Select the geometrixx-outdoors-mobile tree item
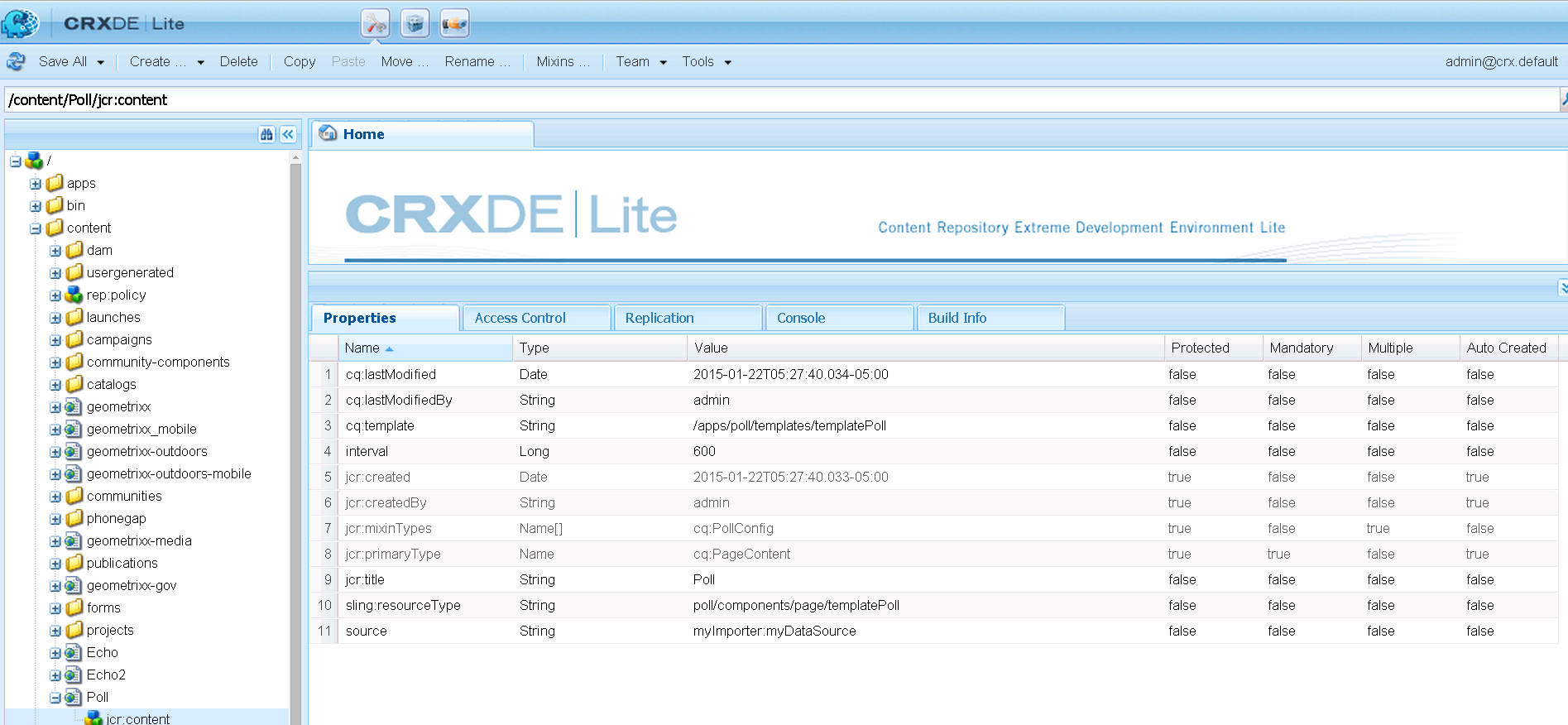This screenshot has width=1568, height=725. pyautogui.click(x=169, y=473)
